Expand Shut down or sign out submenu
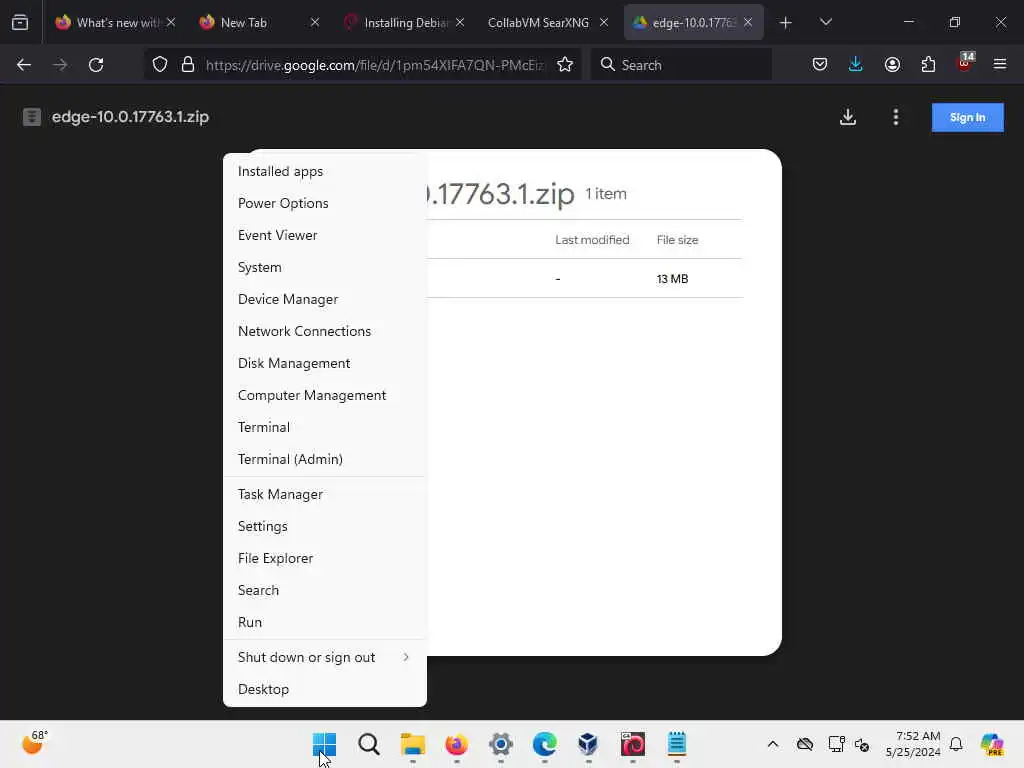The image size is (1024, 768). (325, 658)
